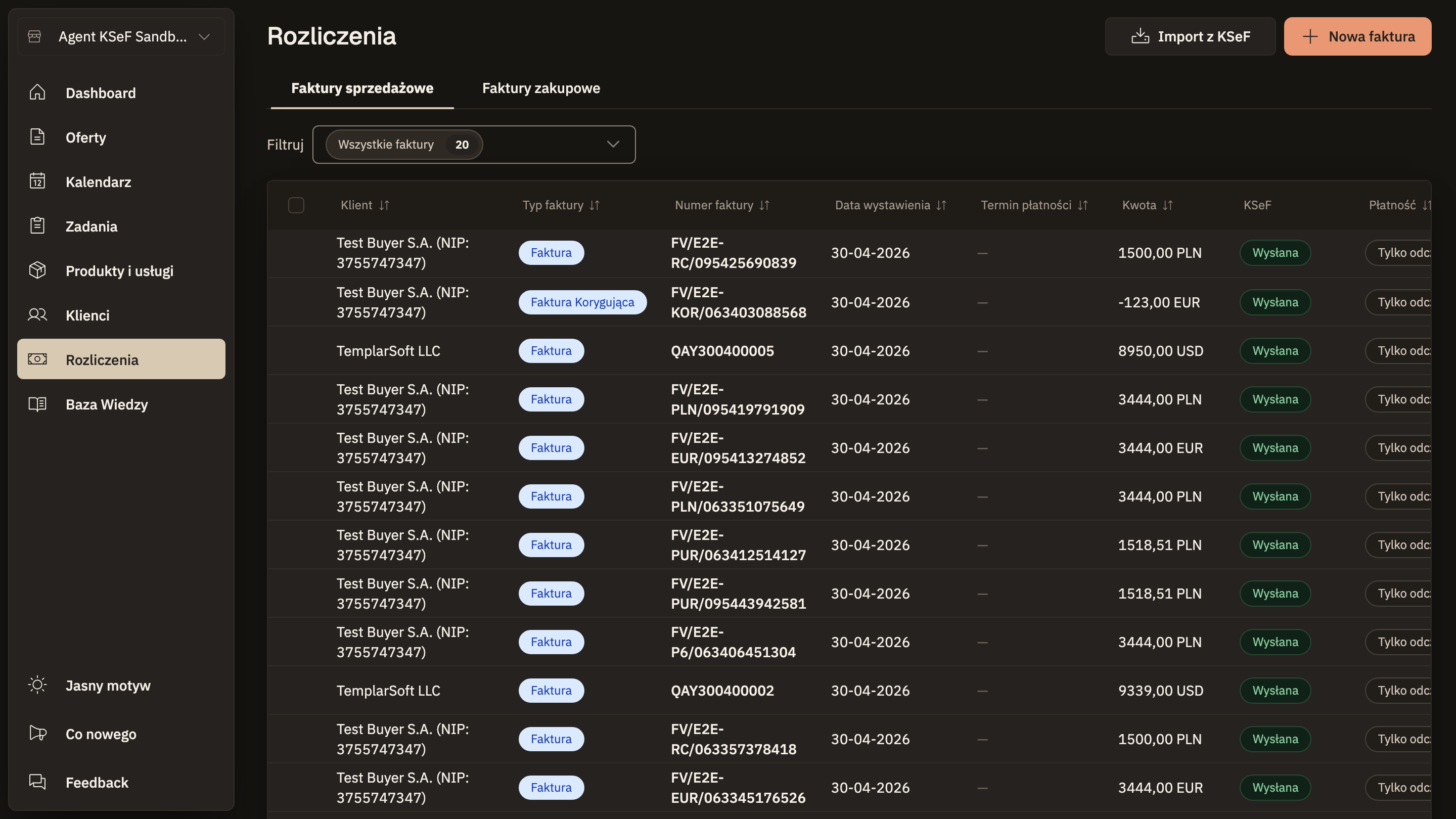Image resolution: width=1456 pixels, height=819 pixels.
Task: Toggle Jasny motyw light theme
Action: coord(121,685)
